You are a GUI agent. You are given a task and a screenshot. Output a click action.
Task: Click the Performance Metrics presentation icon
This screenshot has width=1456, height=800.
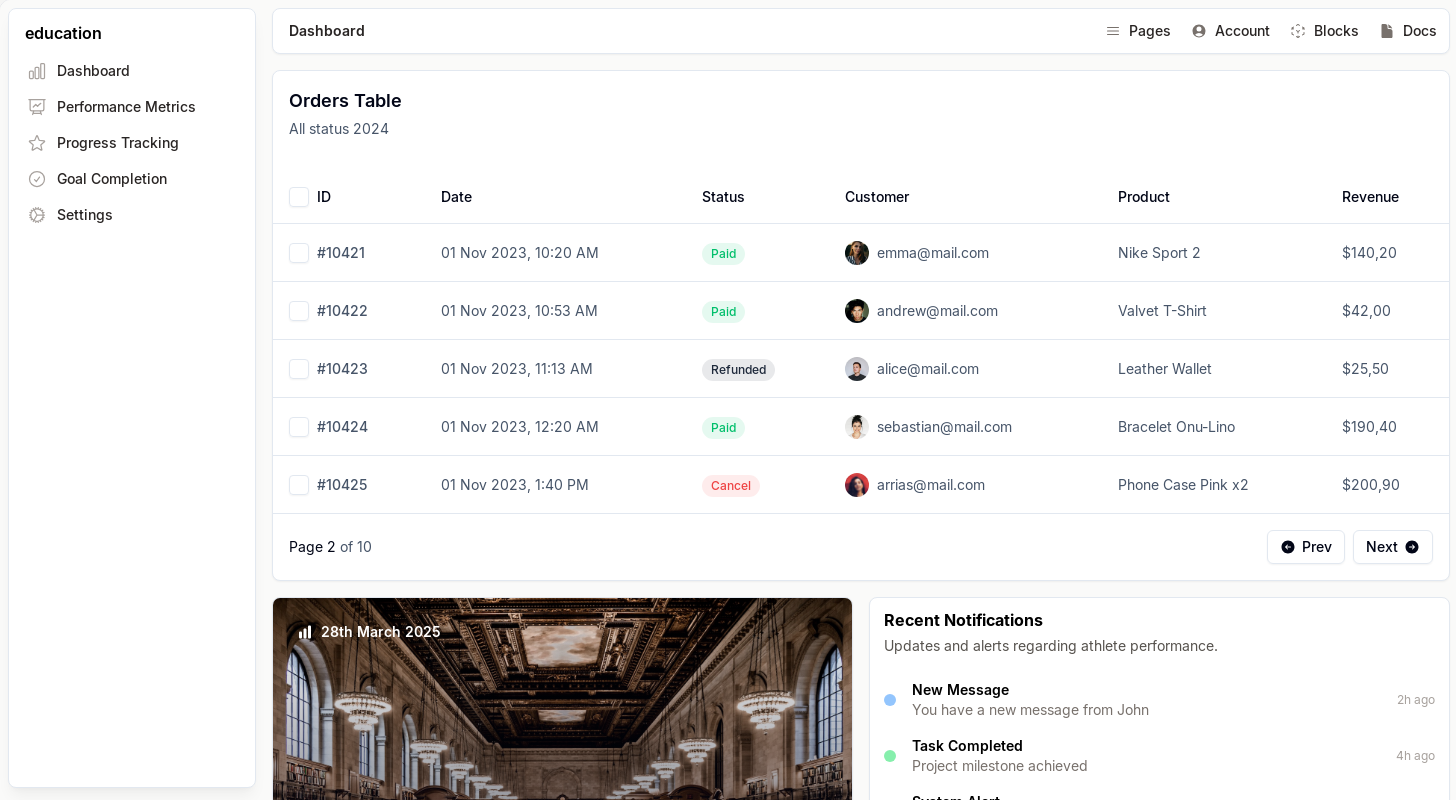click(x=37, y=107)
